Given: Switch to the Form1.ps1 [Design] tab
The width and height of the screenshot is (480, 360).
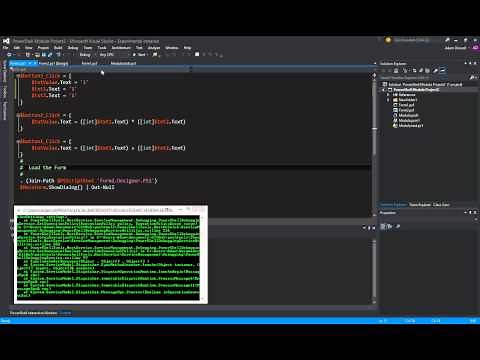Looking at the screenshot, I should 53,63.
